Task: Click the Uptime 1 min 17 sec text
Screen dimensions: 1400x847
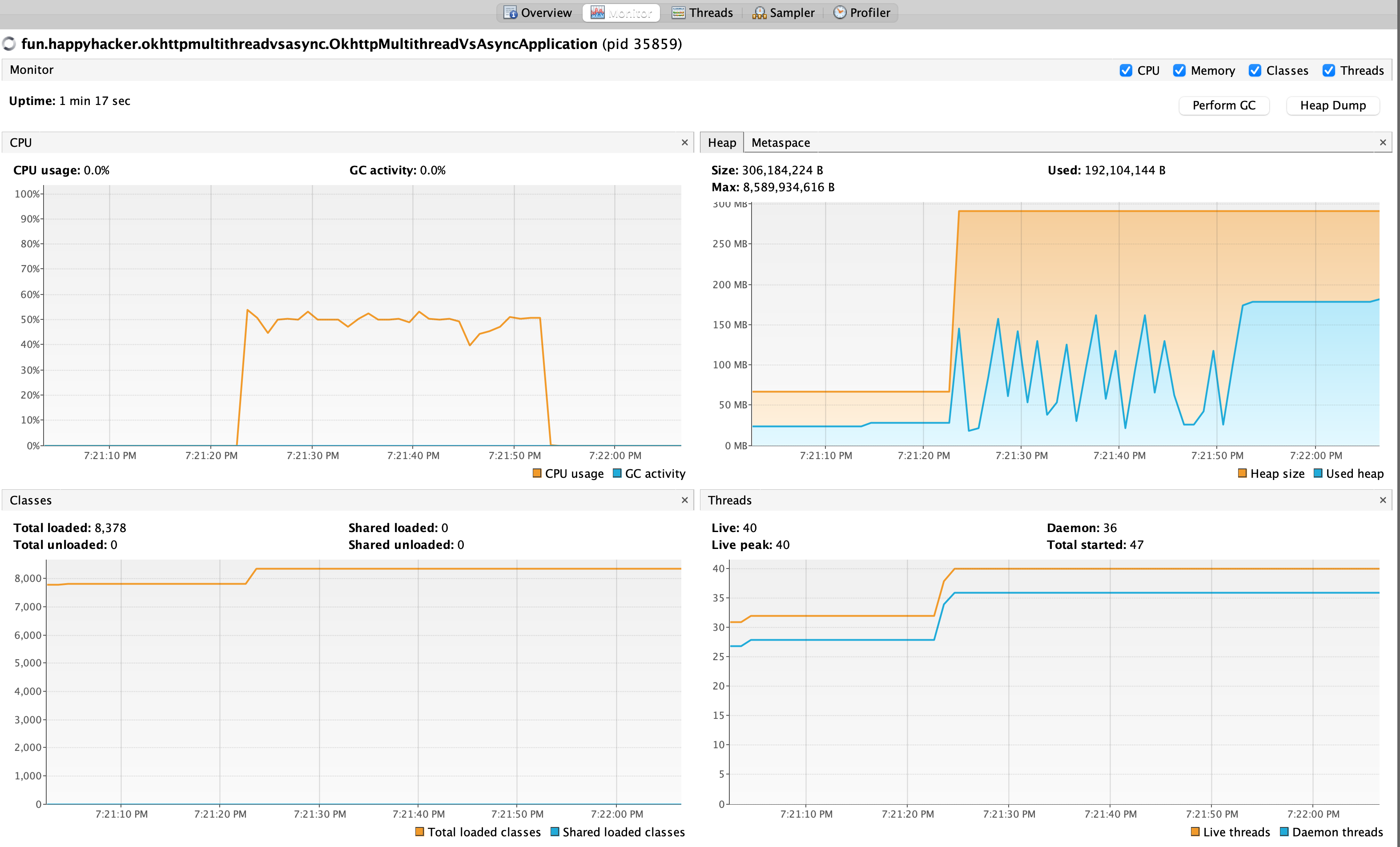Action: coord(69,101)
